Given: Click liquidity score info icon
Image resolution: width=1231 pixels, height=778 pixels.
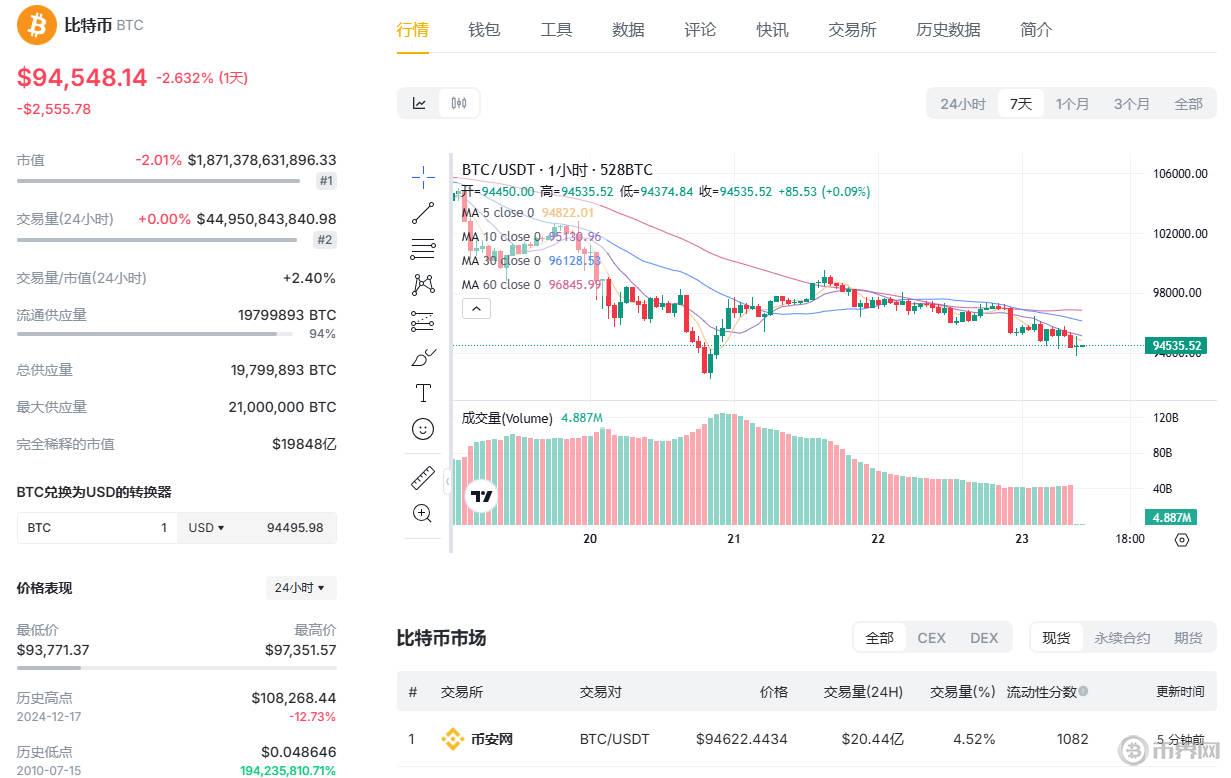Looking at the screenshot, I should pyautogui.click(x=1083, y=691).
